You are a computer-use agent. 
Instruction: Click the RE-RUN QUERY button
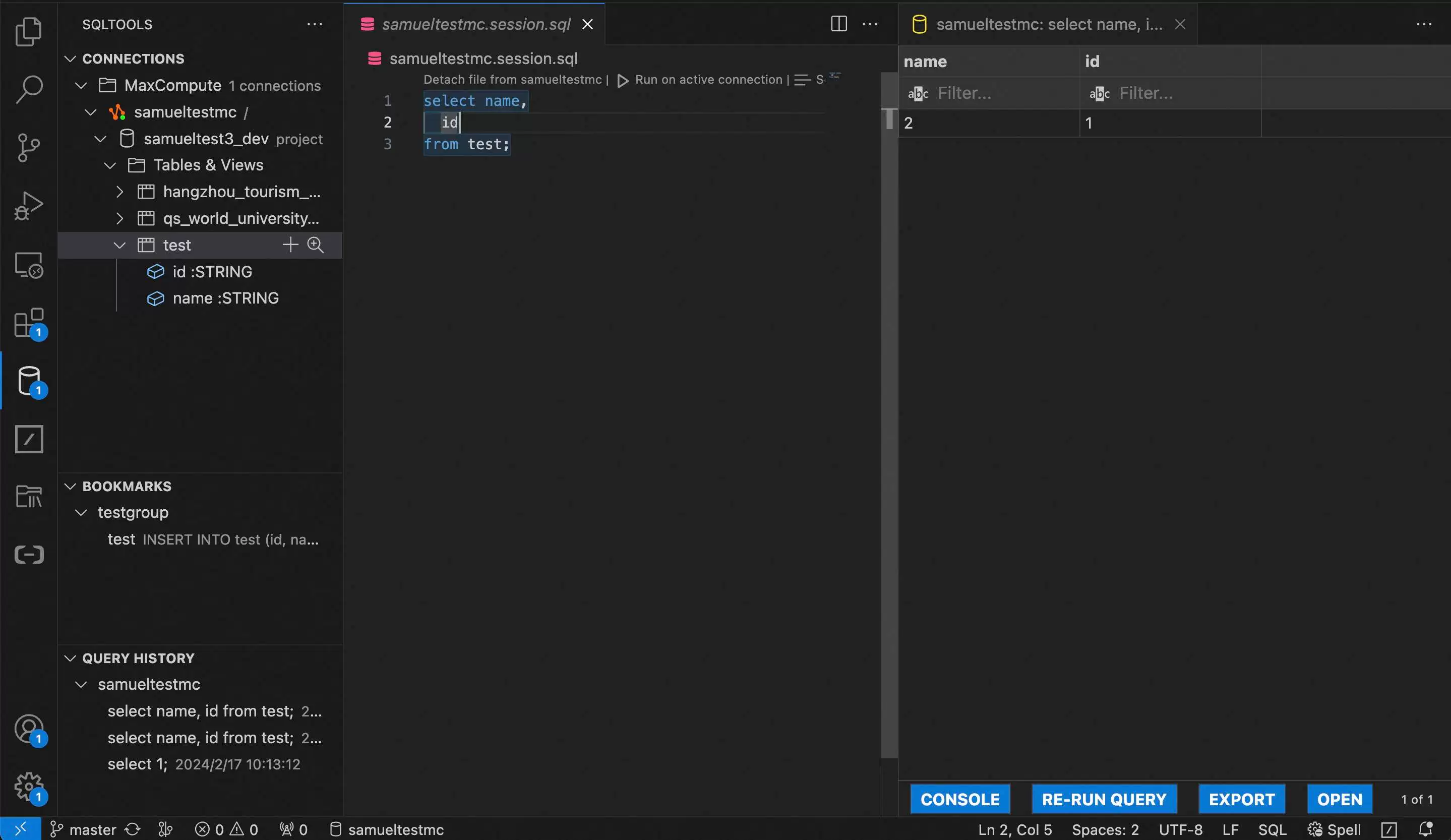[1103, 799]
